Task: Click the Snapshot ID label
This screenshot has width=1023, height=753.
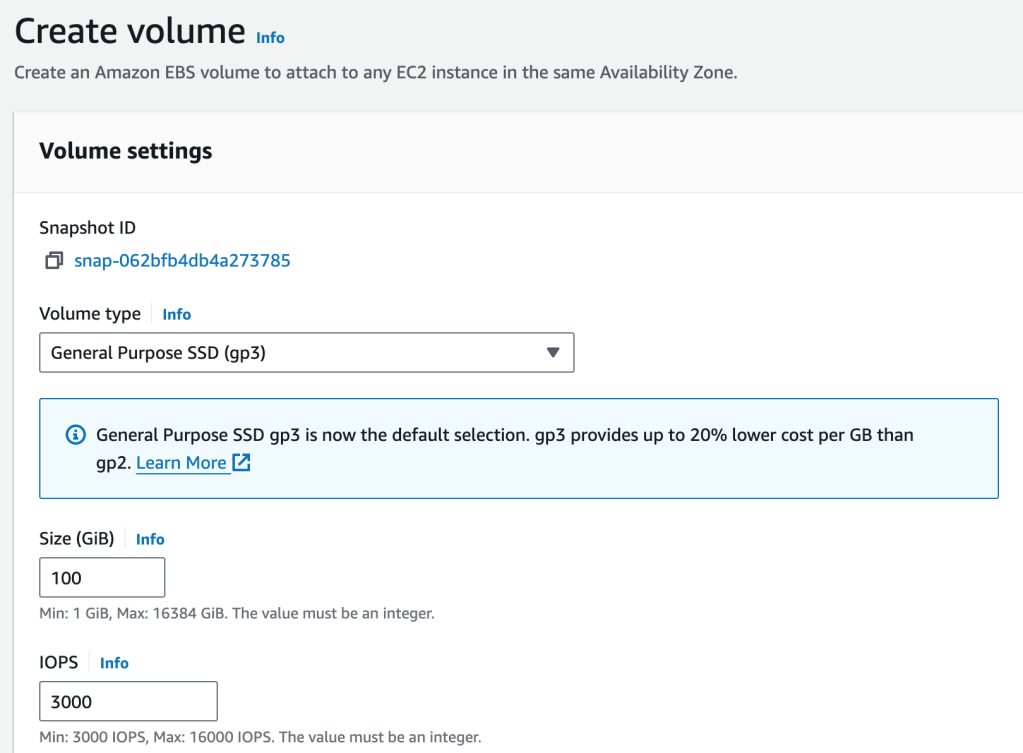Action: (x=87, y=228)
